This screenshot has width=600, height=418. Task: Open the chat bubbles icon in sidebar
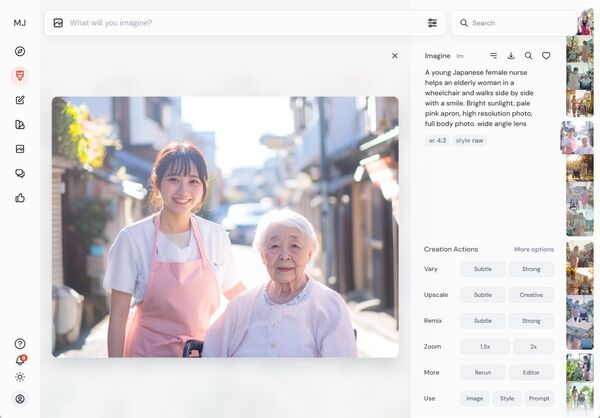(20, 173)
